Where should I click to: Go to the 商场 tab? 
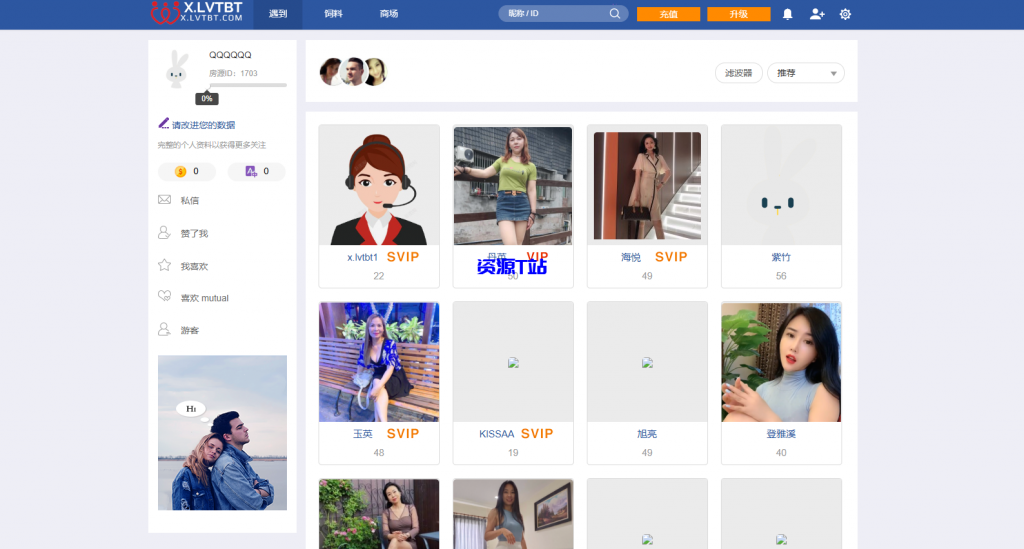click(x=389, y=14)
